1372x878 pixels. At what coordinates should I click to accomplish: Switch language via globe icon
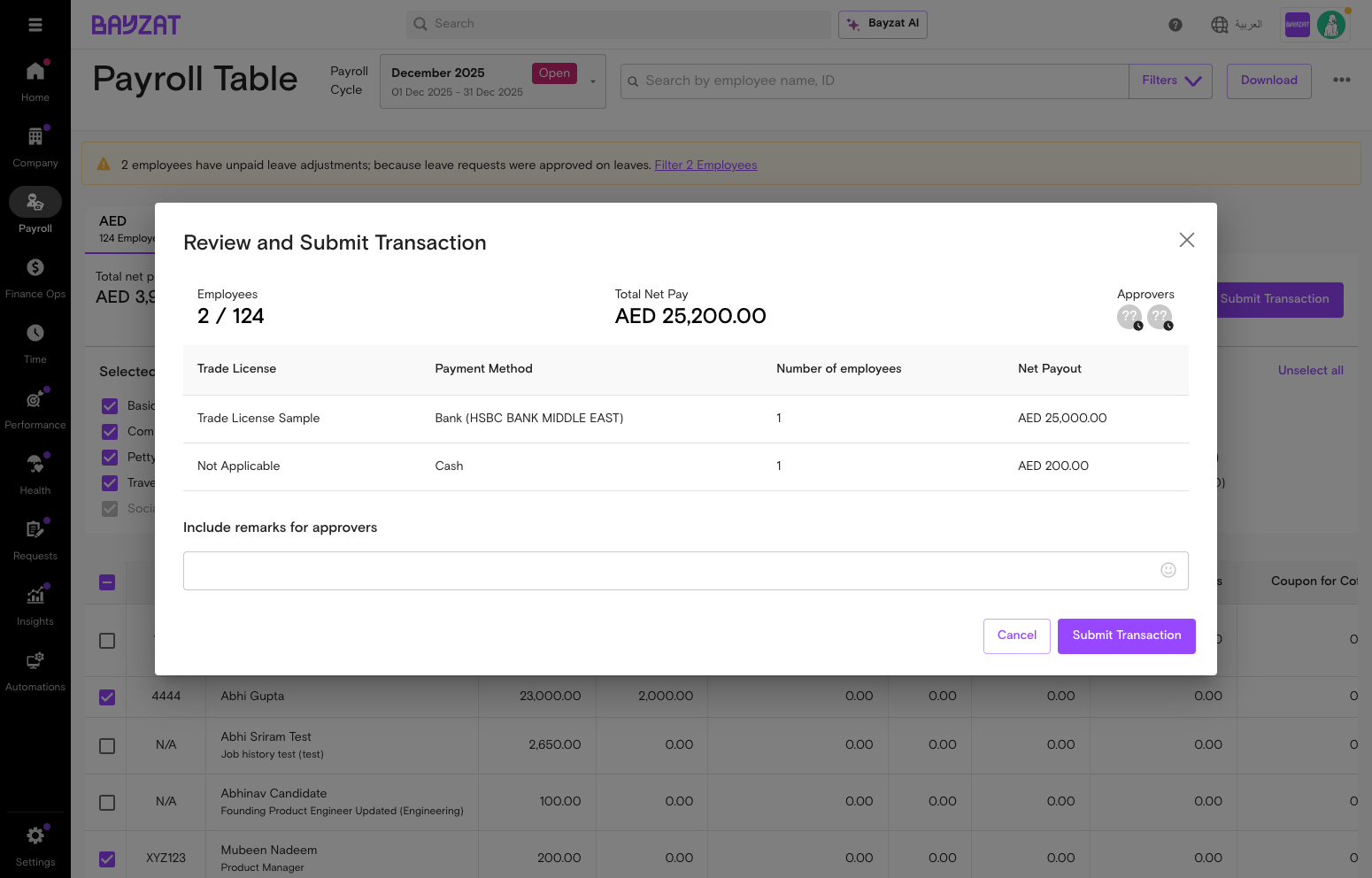click(x=1220, y=25)
